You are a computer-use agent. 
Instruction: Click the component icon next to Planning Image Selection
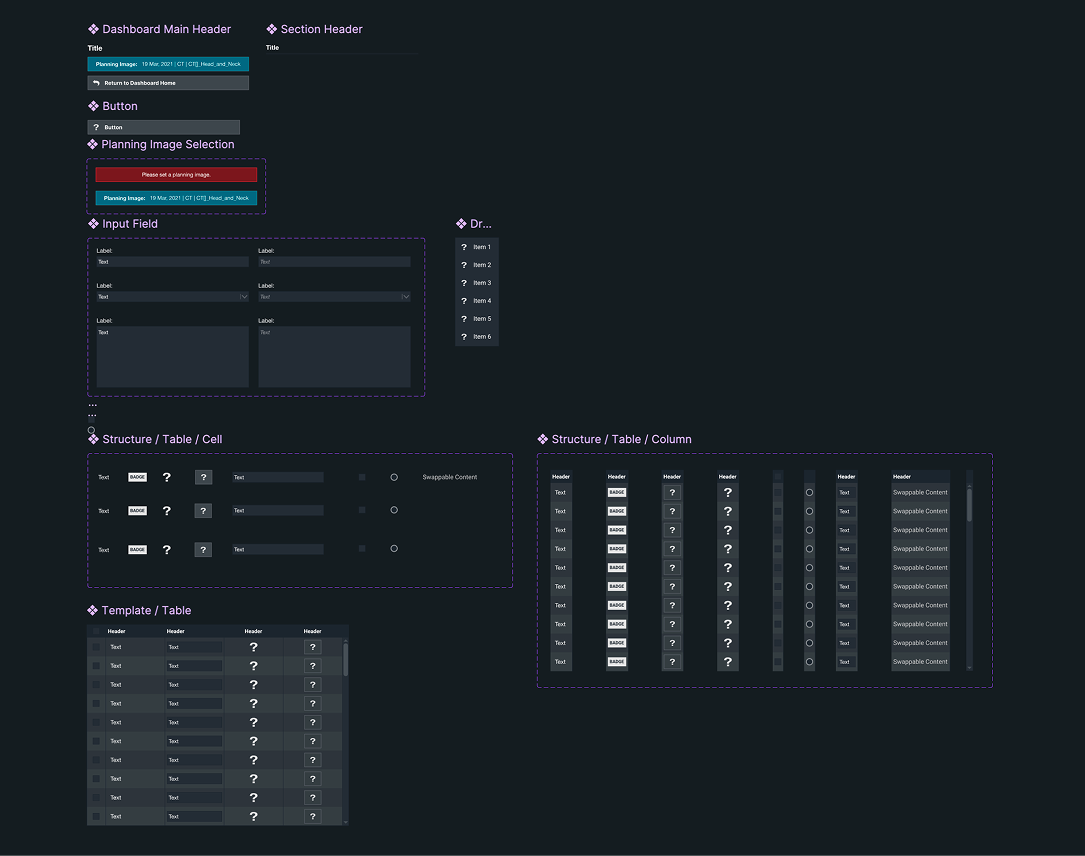coord(93,145)
